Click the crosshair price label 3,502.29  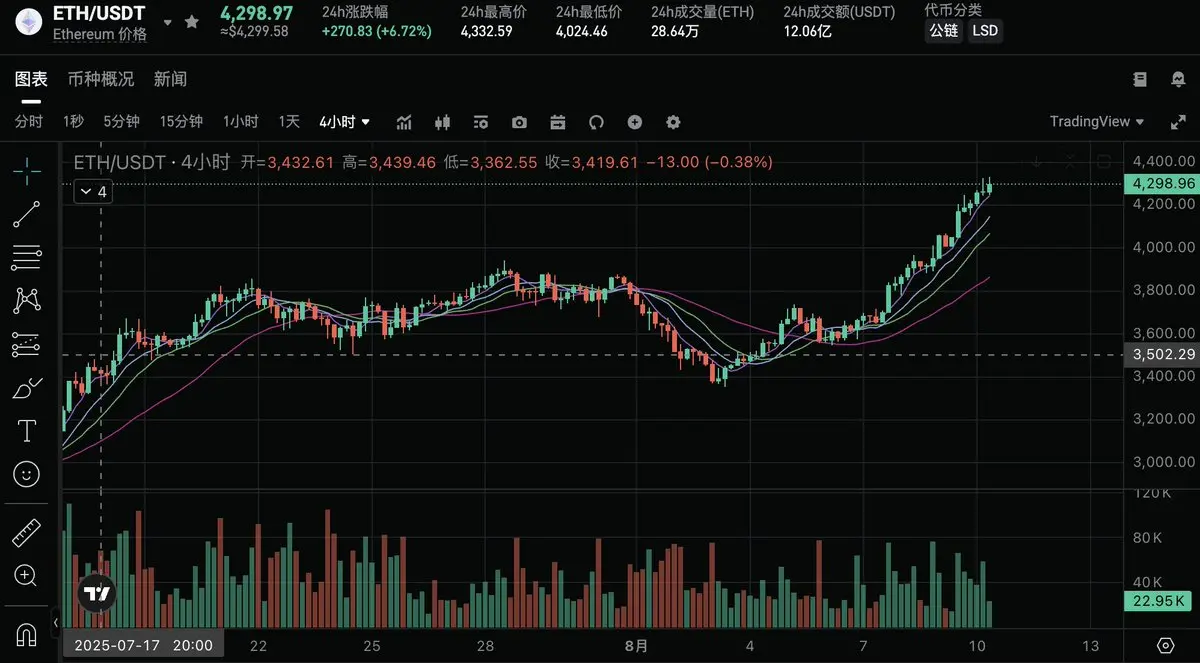point(1160,354)
